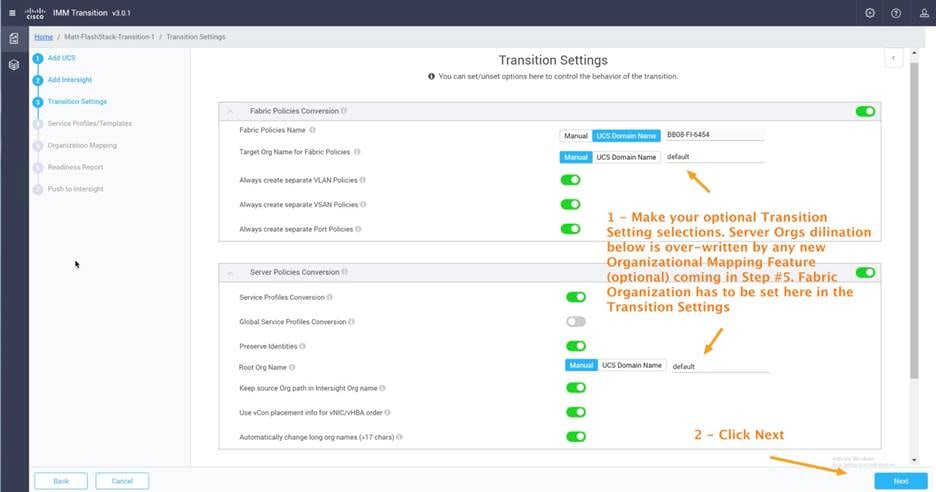The width and height of the screenshot is (936, 492).
Task: Select Organization Mapping step
Action: click(82, 145)
